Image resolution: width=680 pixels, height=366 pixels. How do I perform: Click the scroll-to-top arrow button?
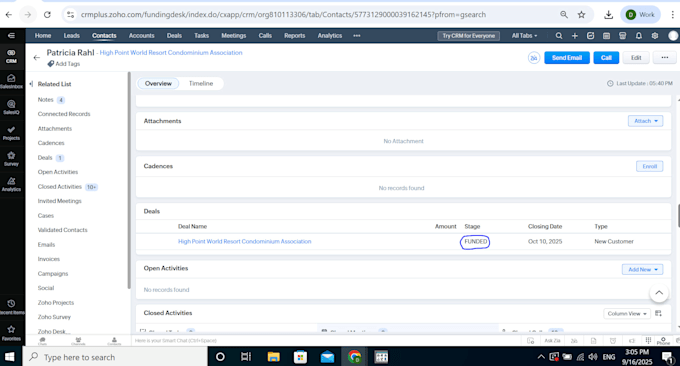pos(659,293)
